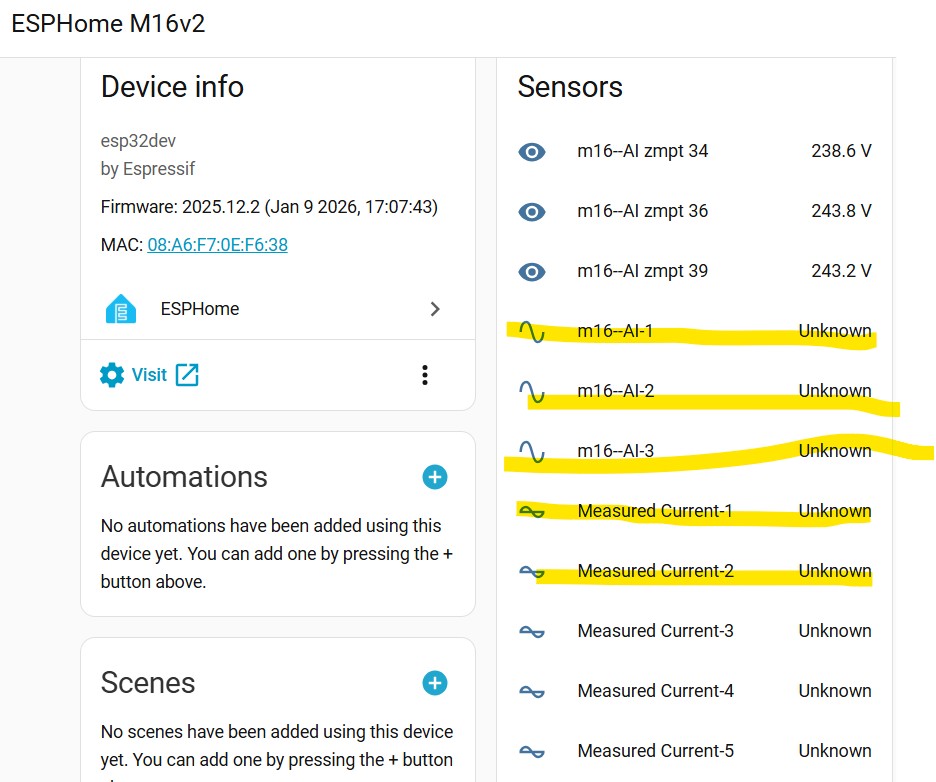The image size is (936, 782).
Task: Click eye icon for zmpt 39 sensor
Action: click(x=532, y=272)
